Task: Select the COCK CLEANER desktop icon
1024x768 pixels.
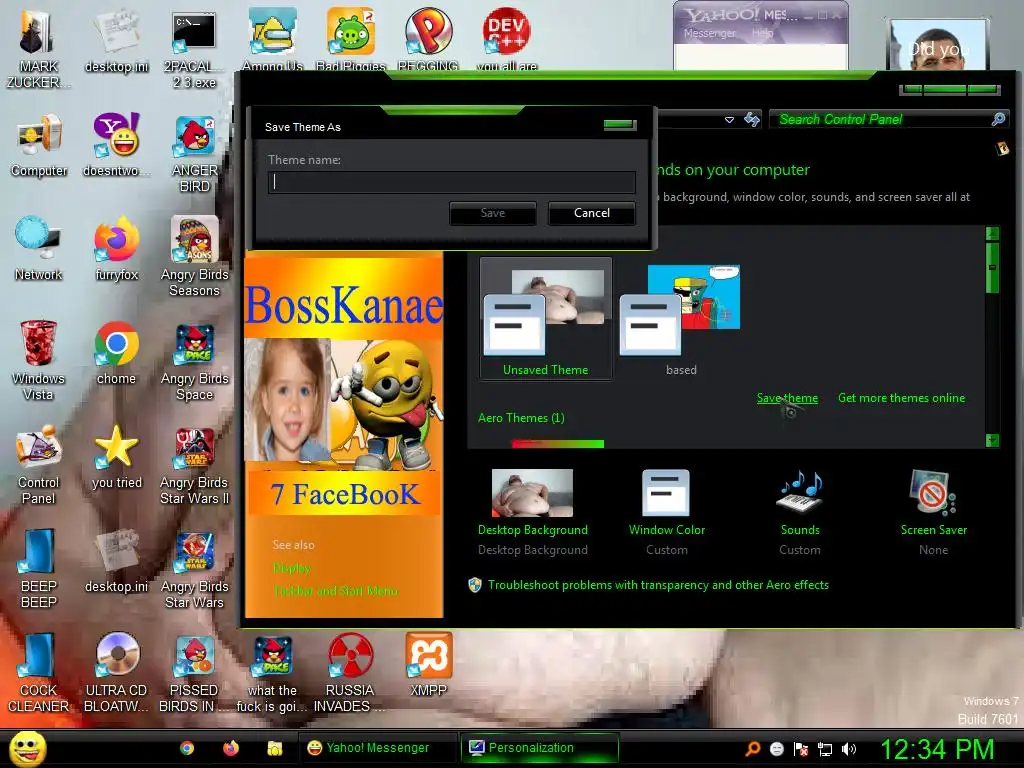Action: (x=38, y=673)
